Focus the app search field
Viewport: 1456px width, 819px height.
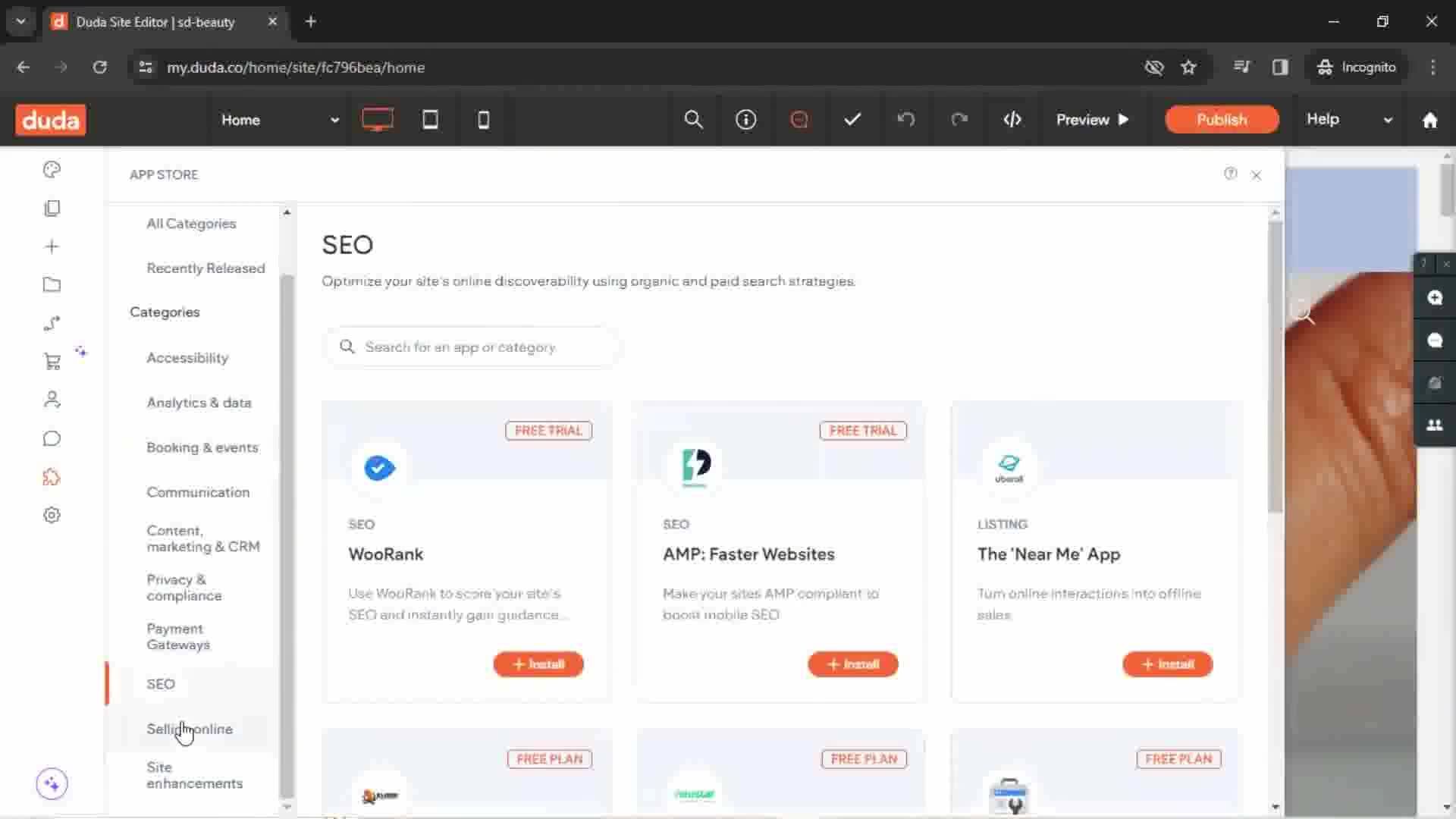coord(472,347)
